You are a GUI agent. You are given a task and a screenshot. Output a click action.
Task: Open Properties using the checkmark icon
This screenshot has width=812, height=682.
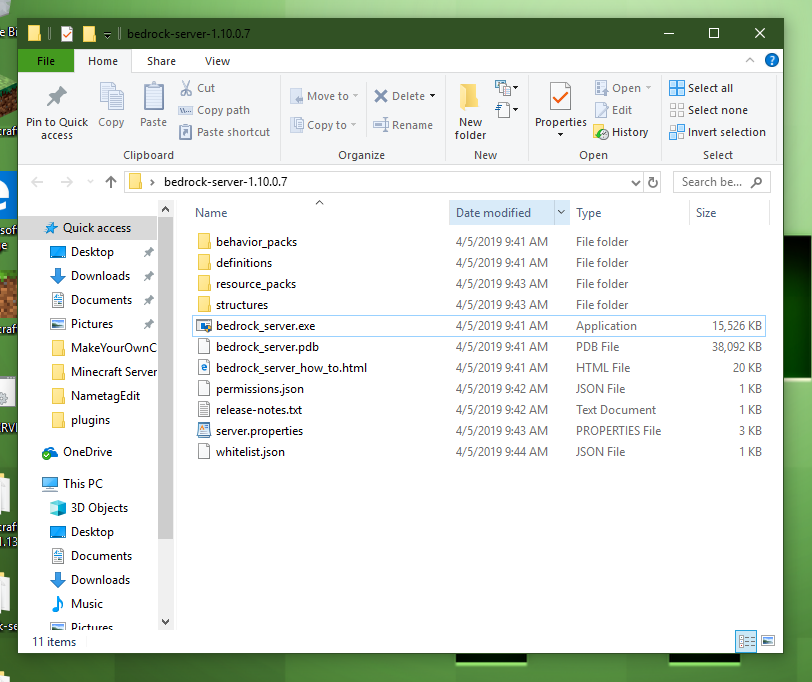coord(560,98)
